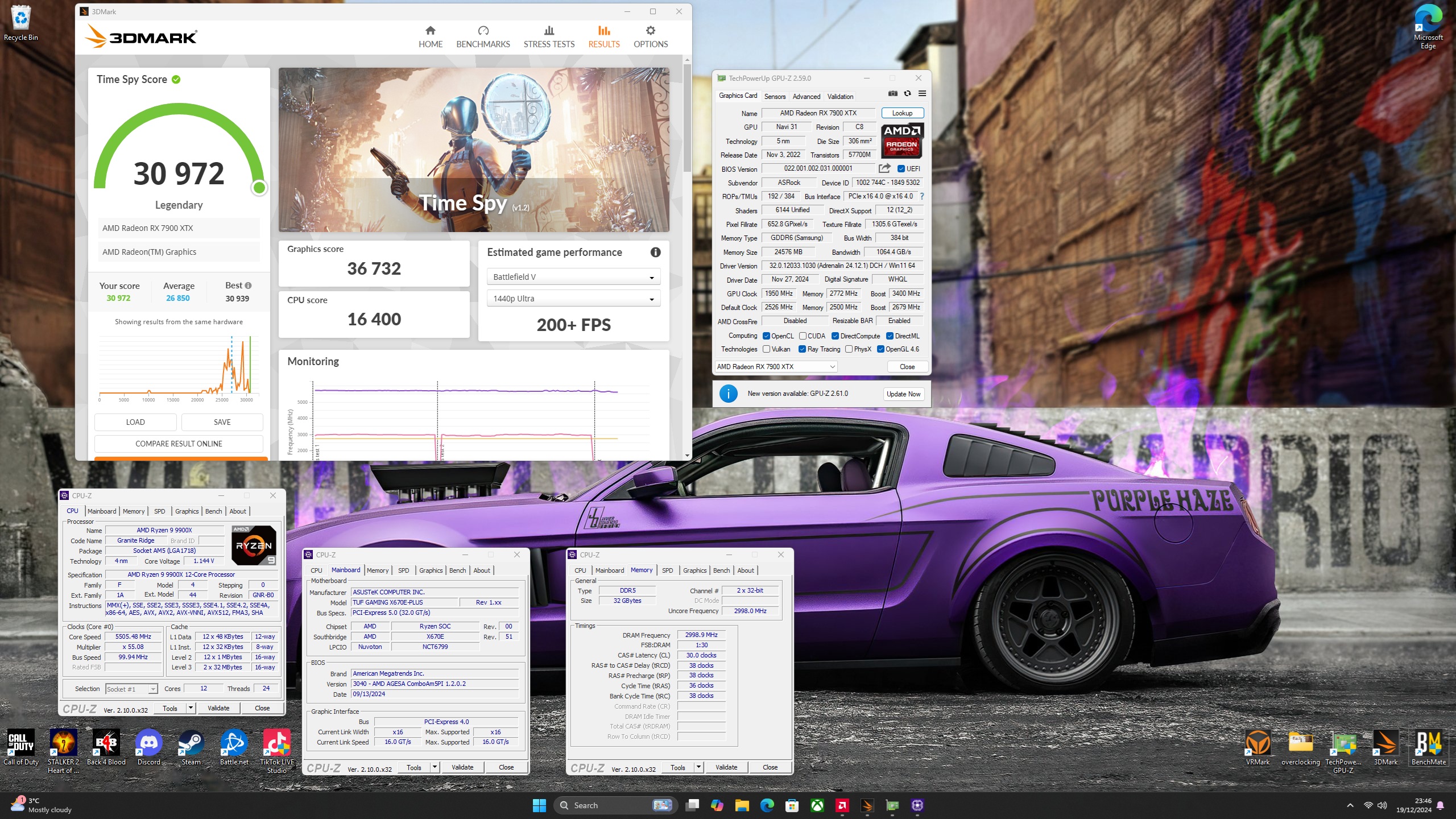Switch to Sensors tab in GPU-Z
Image resolution: width=1456 pixels, height=819 pixels.
click(x=775, y=96)
